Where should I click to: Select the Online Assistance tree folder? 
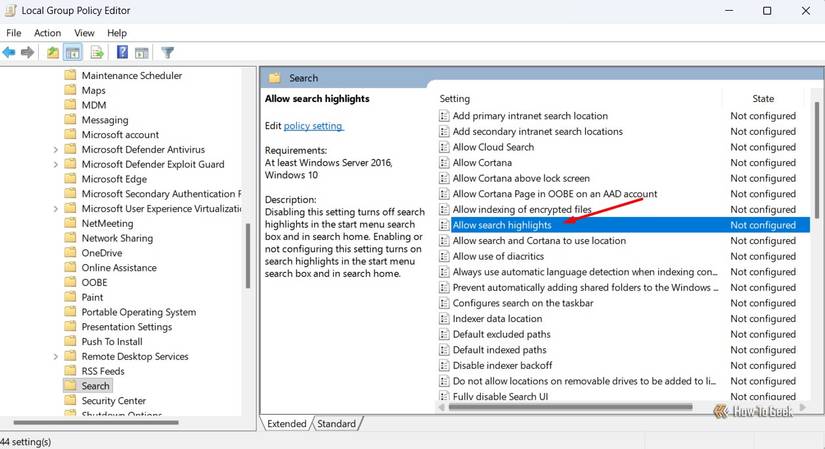pos(119,267)
